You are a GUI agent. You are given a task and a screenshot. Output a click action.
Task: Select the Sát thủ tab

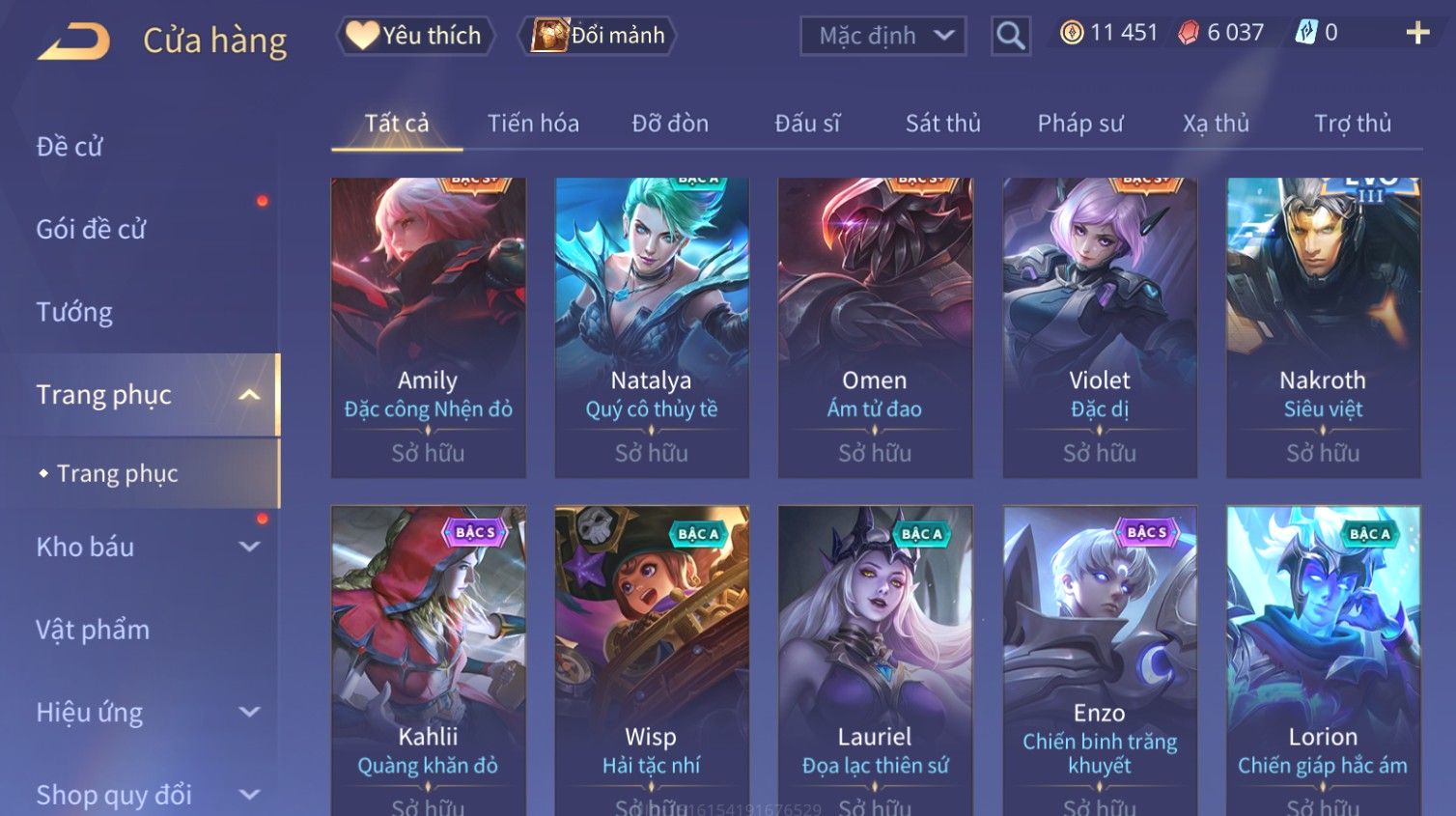tap(942, 124)
